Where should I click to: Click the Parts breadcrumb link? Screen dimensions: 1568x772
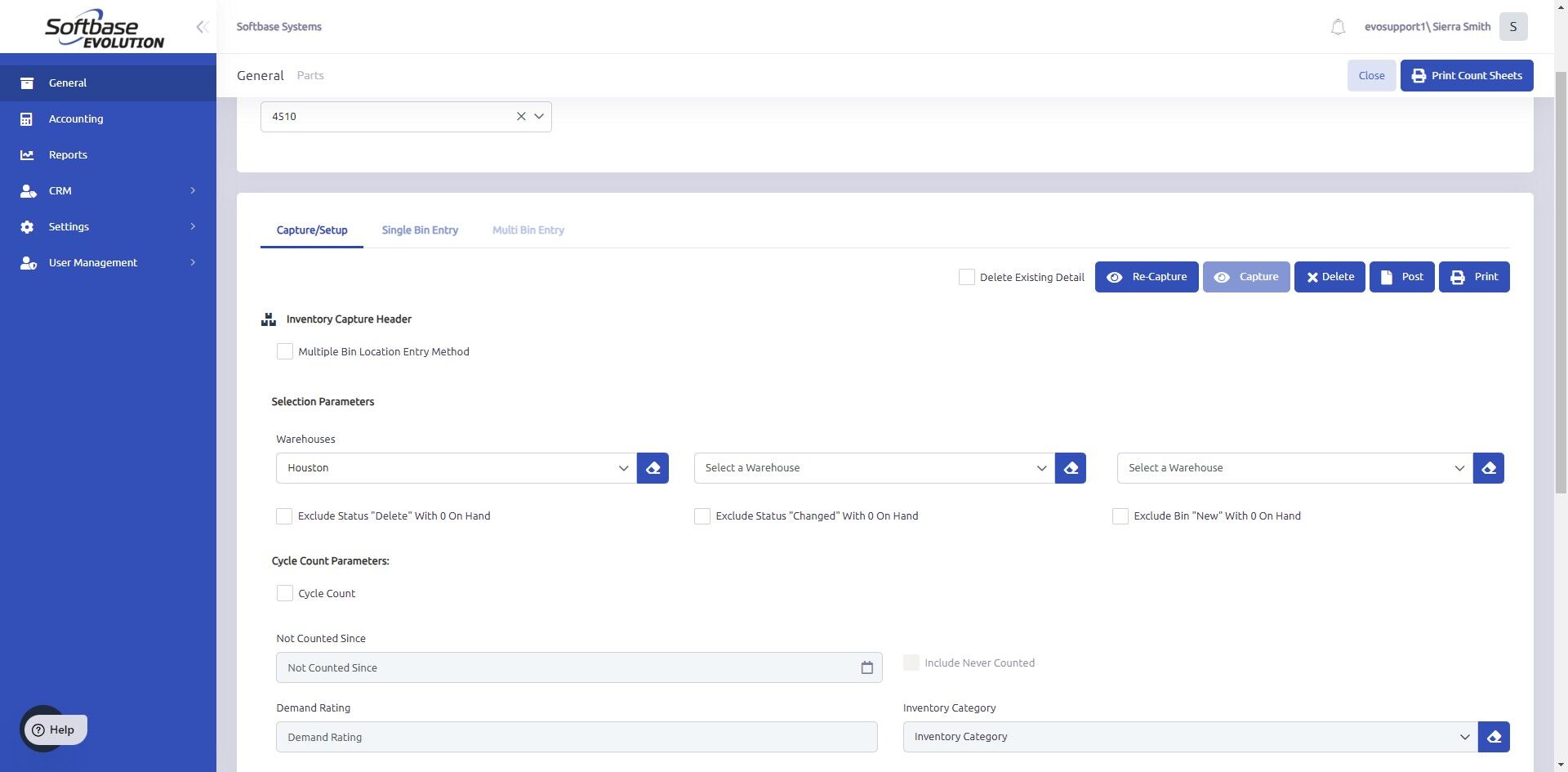pos(310,76)
